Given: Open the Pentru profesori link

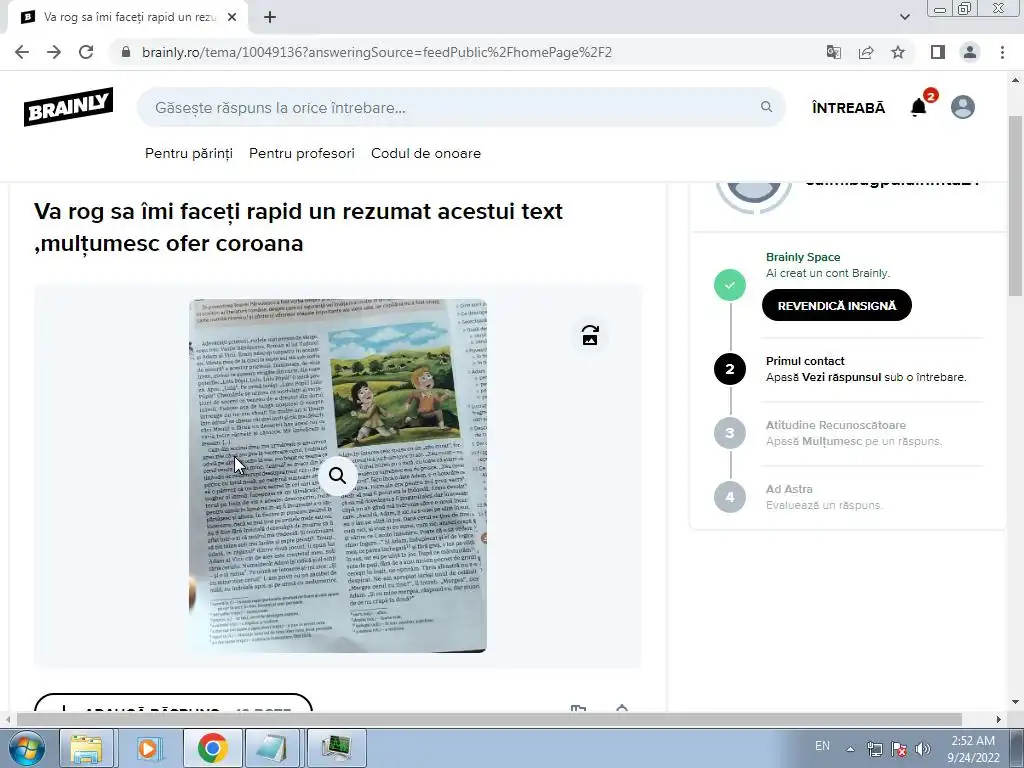Looking at the screenshot, I should [302, 153].
